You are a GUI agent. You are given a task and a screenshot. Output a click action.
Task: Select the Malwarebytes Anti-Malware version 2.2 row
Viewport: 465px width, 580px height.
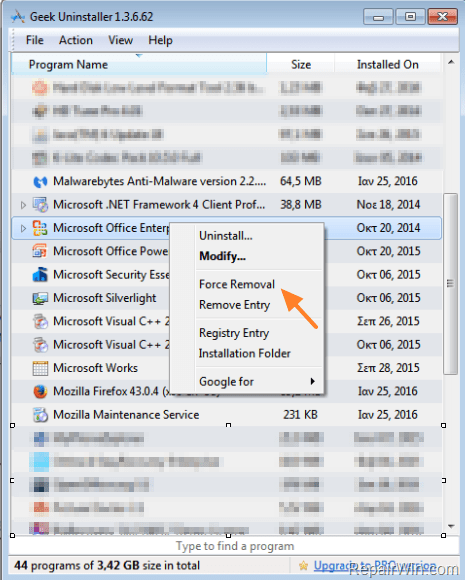coord(226,182)
